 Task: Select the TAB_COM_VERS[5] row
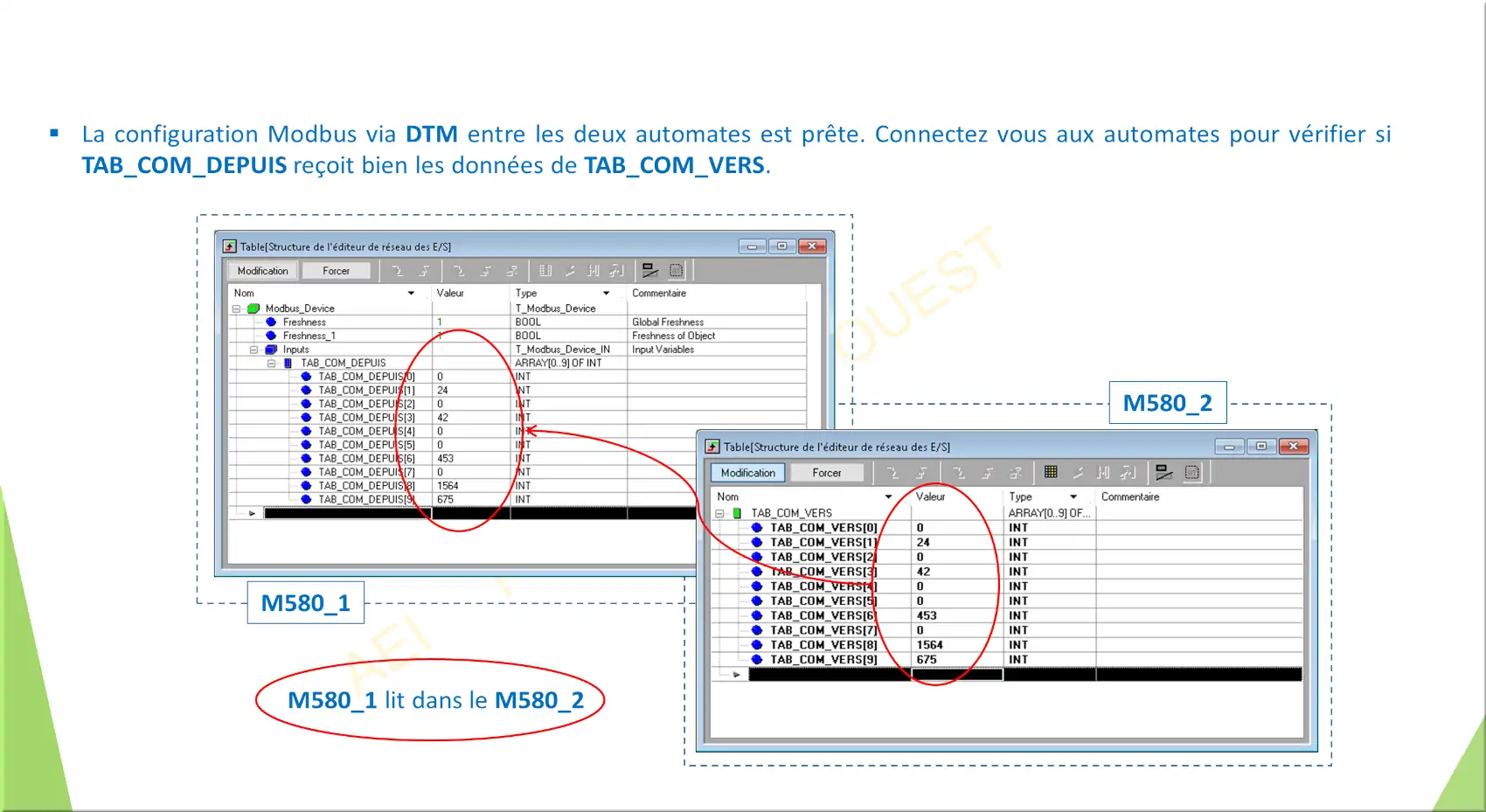[1007, 601]
